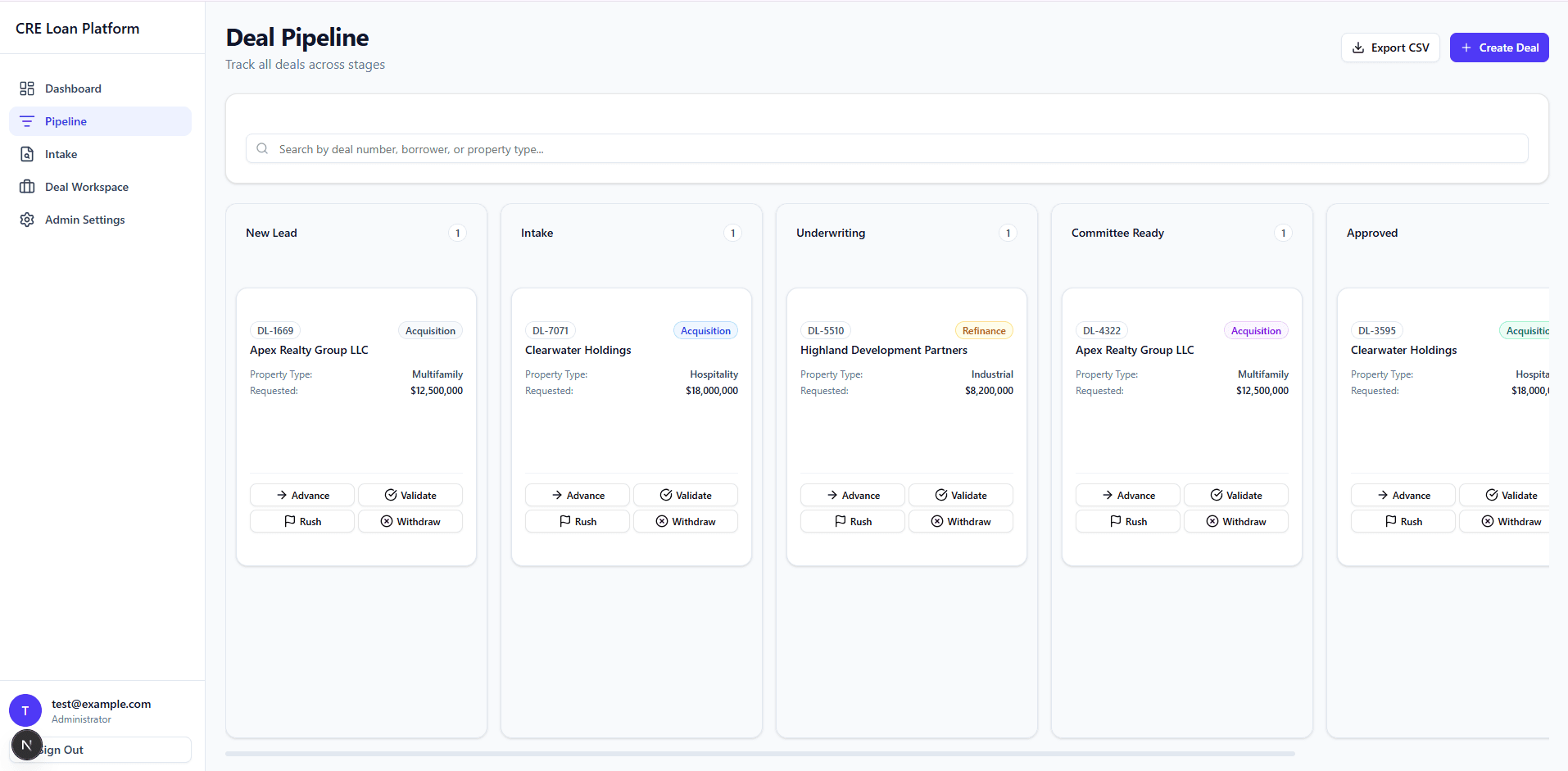Image resolution: width=1568 pixels, height=771 pixels.
Task: Click the DL-1669 deal number badge
Action: 275,331
